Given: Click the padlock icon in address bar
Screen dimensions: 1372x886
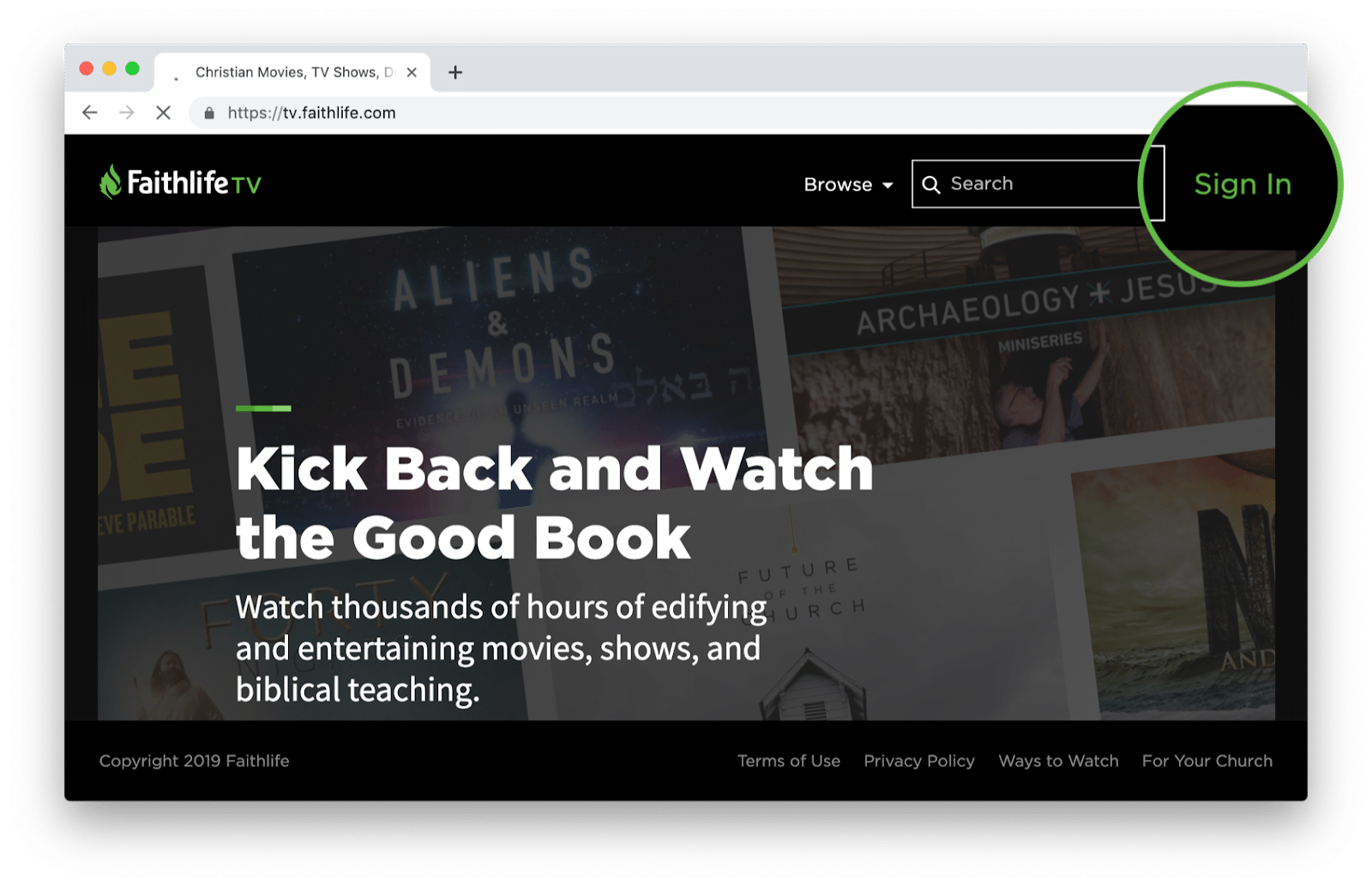Looking at the screenshot, I should click(208, 113).
